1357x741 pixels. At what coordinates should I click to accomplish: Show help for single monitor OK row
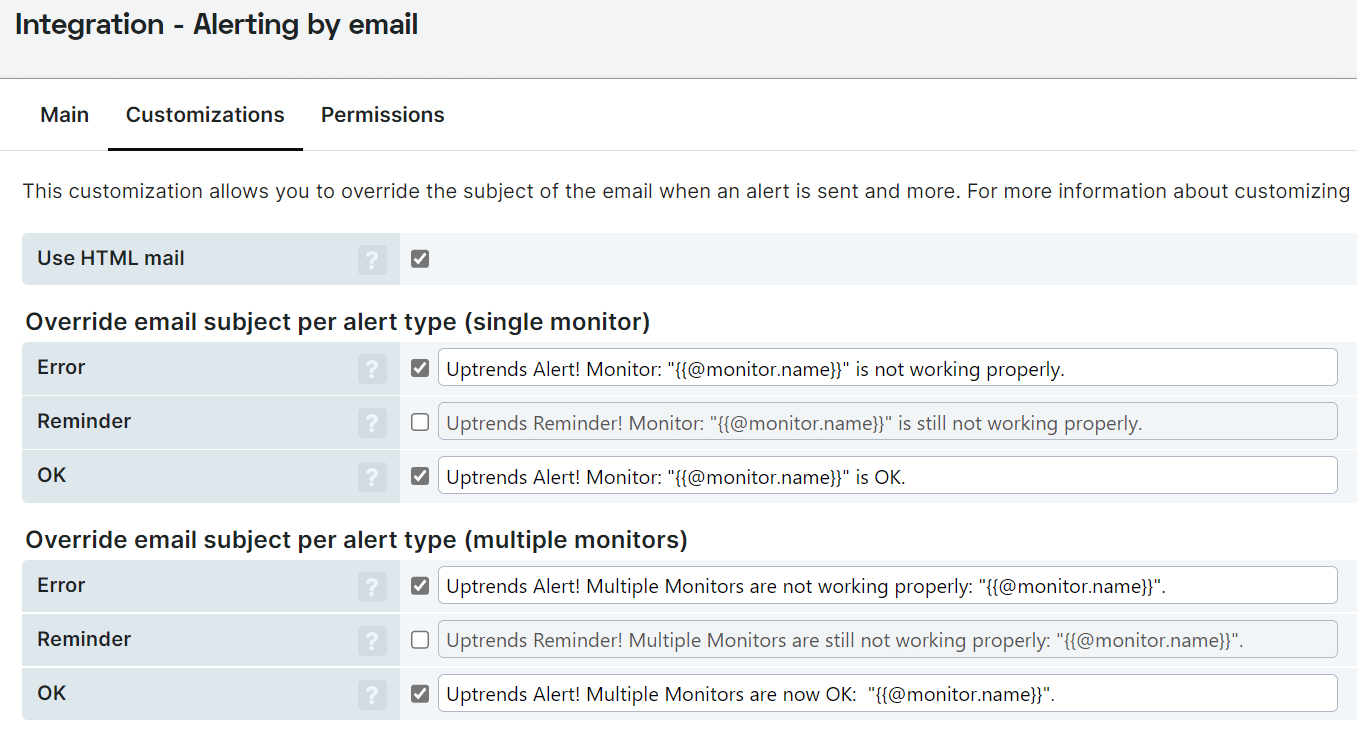(372, 477)
